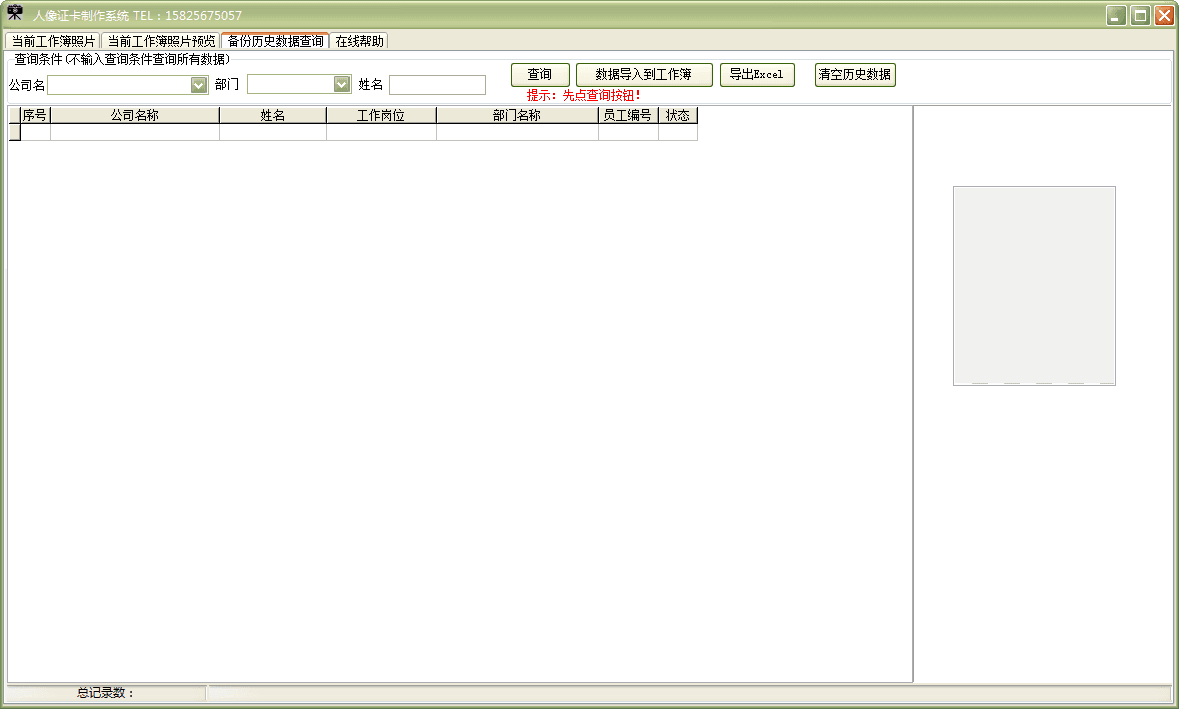Expand the 公司名 dropdown arrow
This screenshot has width=1179, height=709.
pyautogui.click(x=199, y=85)
